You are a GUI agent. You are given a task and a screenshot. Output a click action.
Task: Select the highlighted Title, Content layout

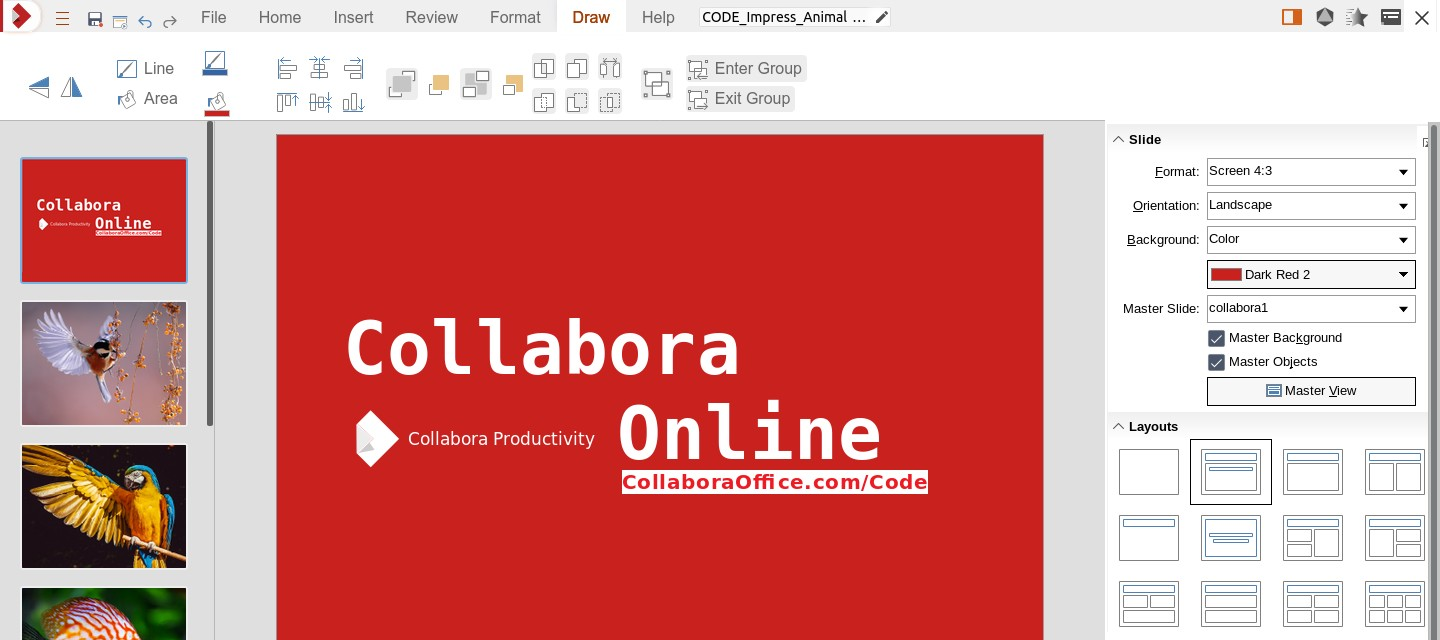1231,472
